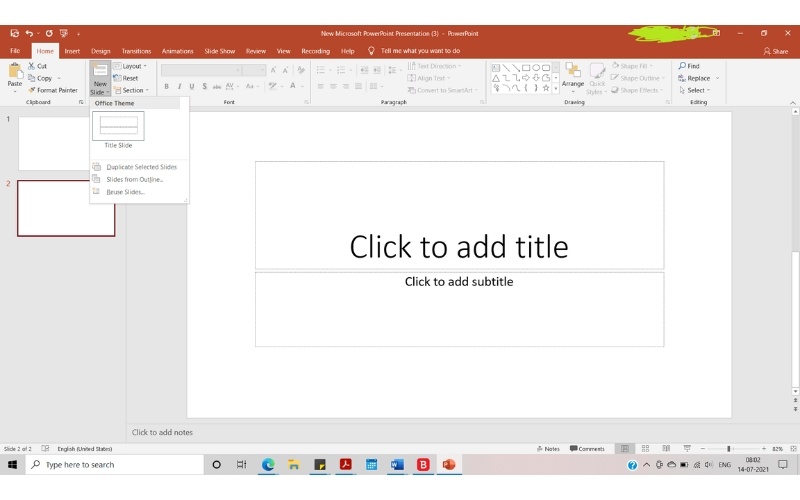Screen dimensions: 800x500
Task: Select slide 1 thumbnail
Action: [54, 143]
